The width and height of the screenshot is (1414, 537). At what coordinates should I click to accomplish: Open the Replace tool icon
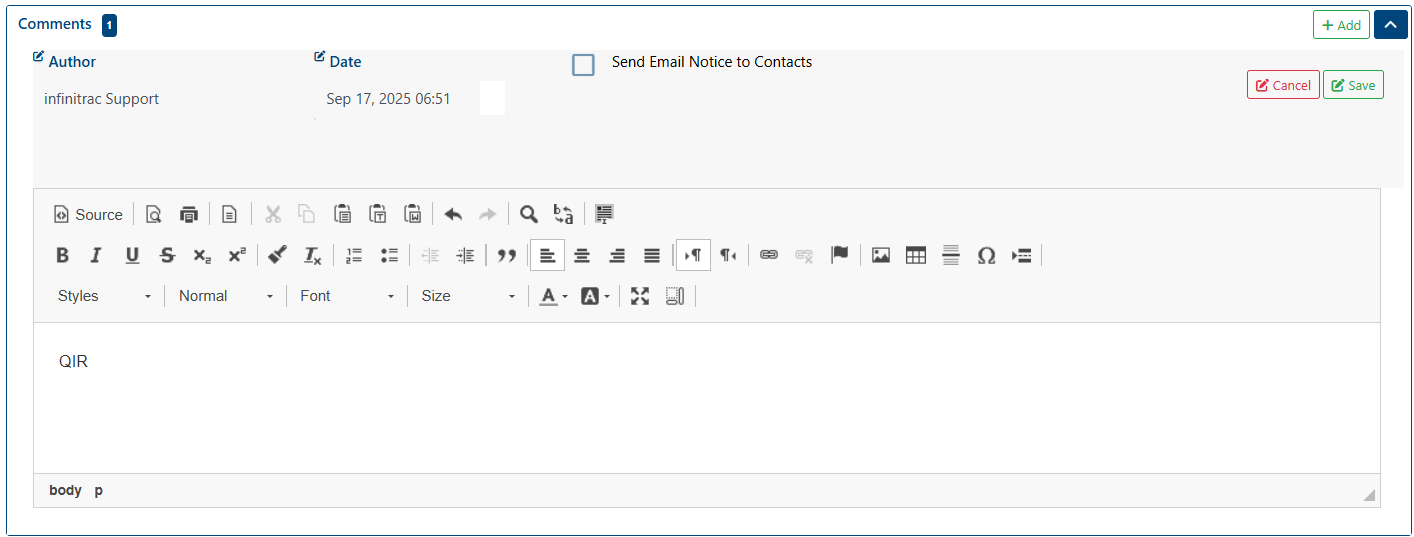tap(563, 214)
